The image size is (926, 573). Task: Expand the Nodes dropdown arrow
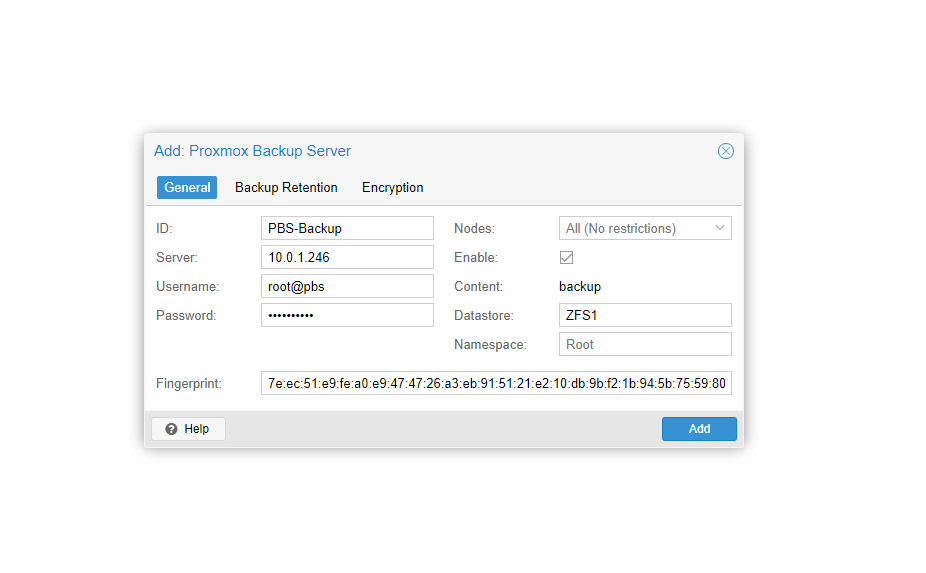coord(720,229)
